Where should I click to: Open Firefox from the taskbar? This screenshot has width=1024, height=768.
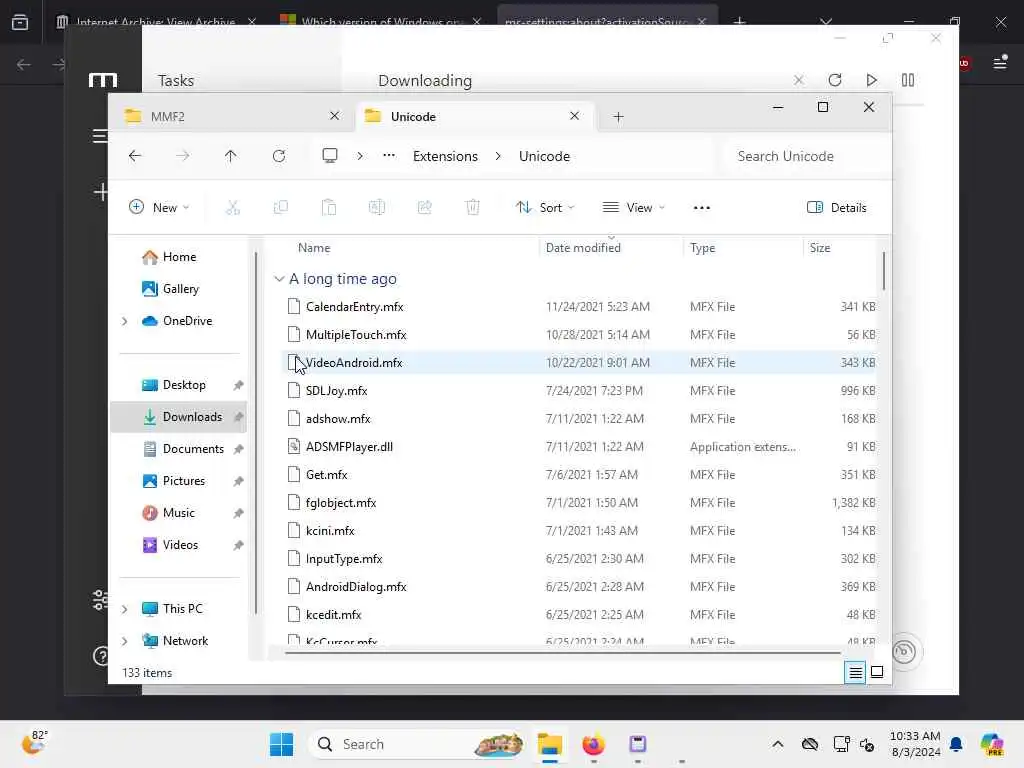coord(593,744)
